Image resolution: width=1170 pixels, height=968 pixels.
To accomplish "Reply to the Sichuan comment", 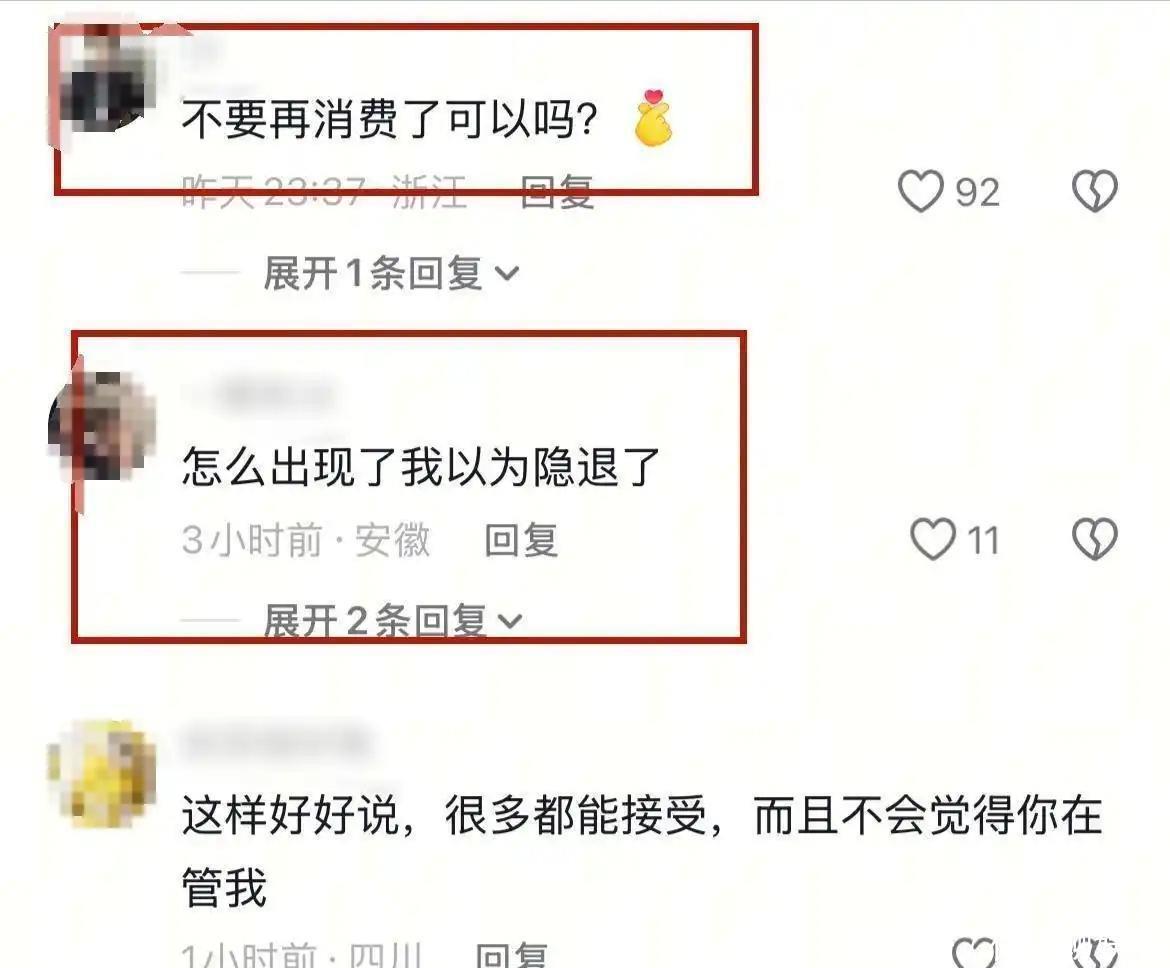I will pyautogui.click(x=512, y=955).
